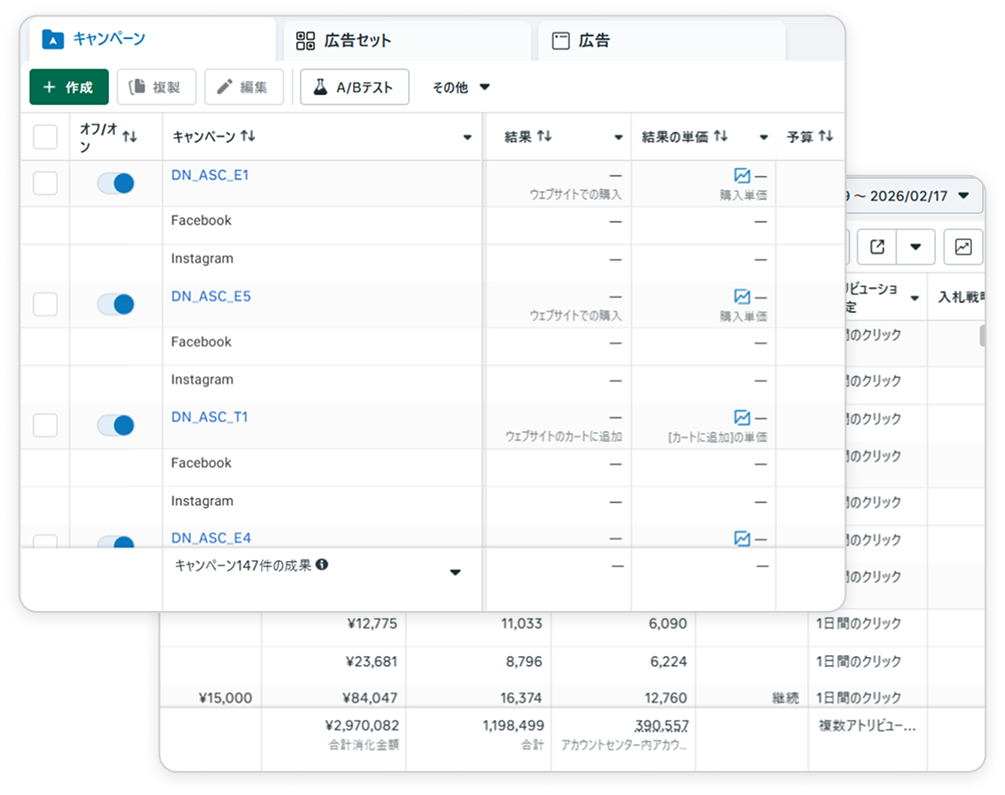This screenshot has width=1005, height=795.
Task: Toggle off the DN_ASC_E1 campaign switch
Action: point(115,183)
